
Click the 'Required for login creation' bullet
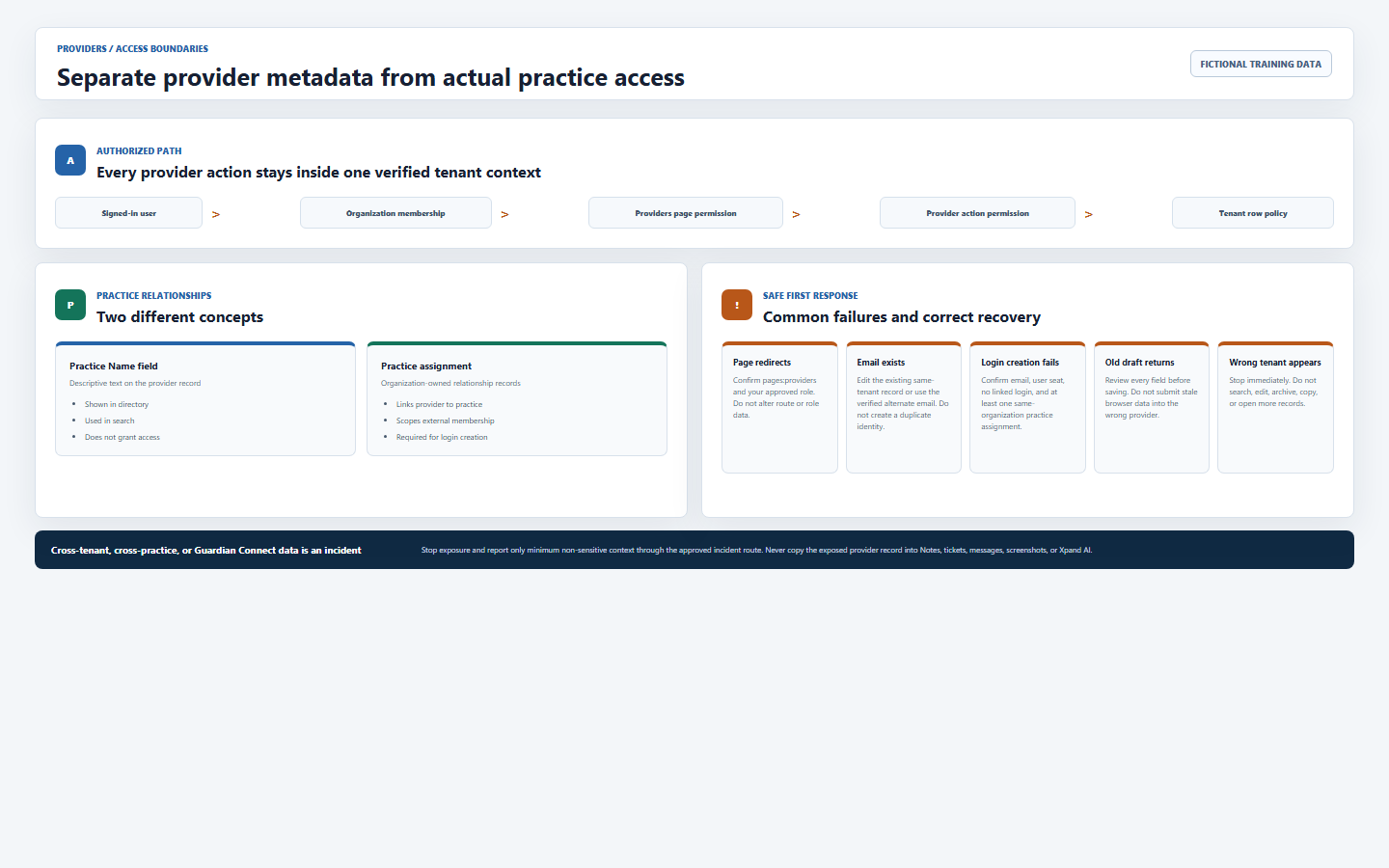442,437
